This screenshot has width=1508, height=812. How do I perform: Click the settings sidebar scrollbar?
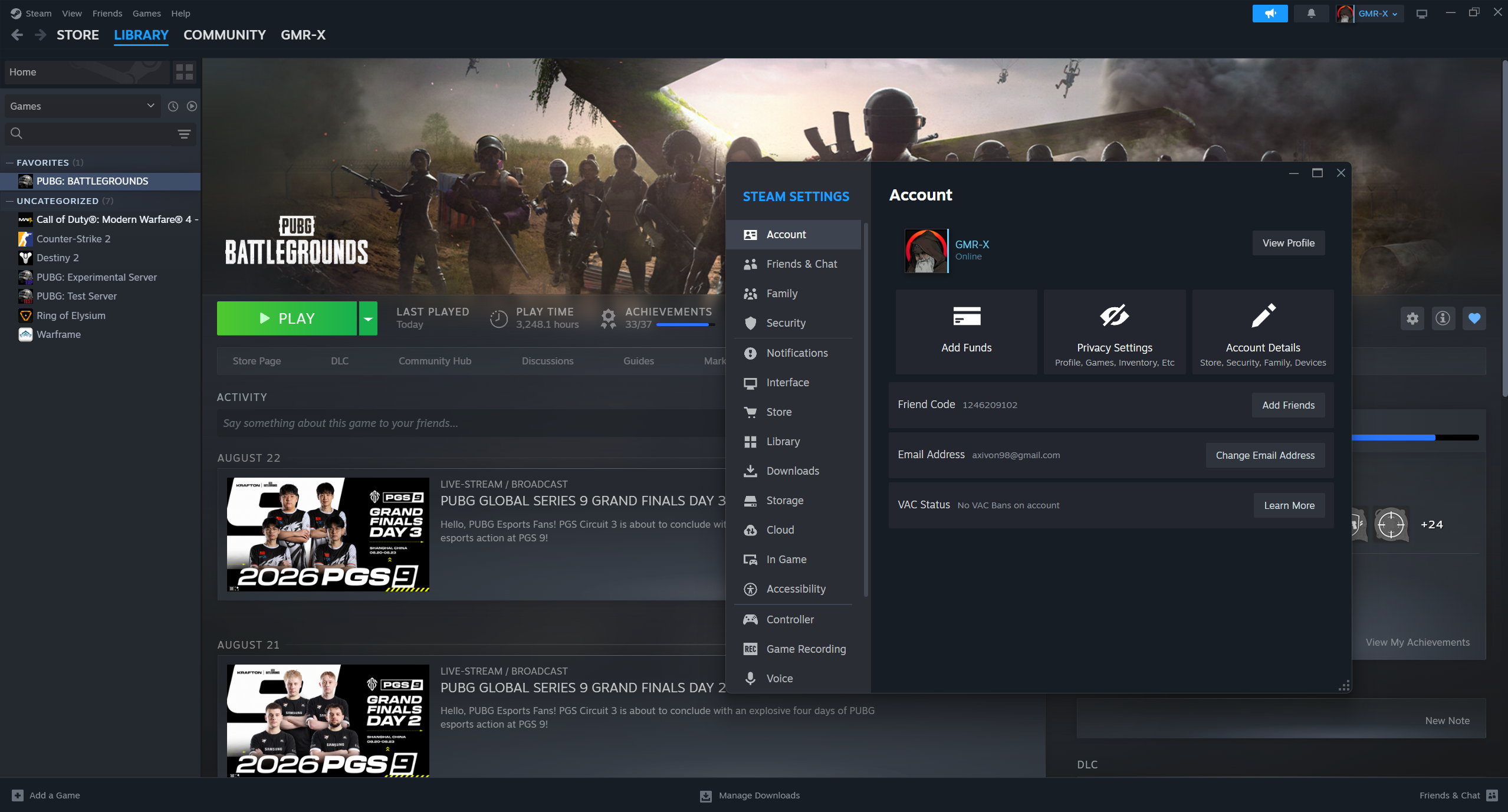[865, 410]
